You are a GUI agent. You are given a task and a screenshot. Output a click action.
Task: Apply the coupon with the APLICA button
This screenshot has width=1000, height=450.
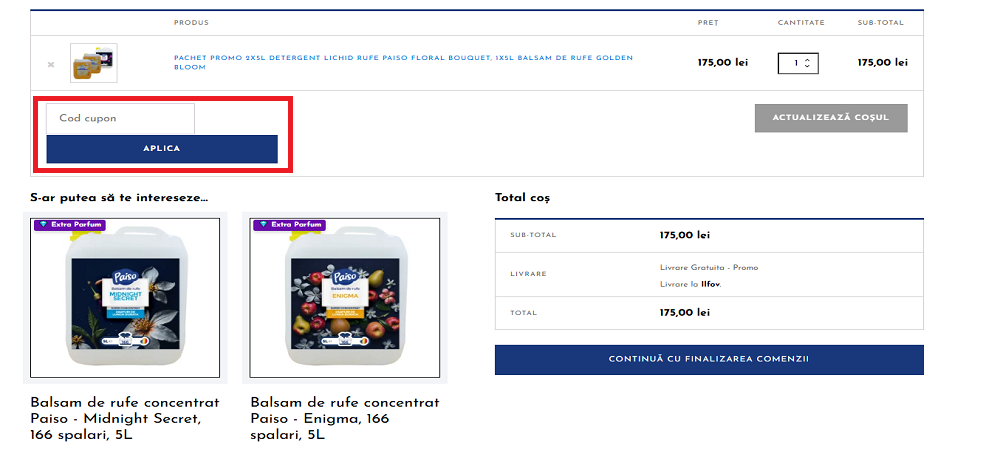tap(162, 149)
